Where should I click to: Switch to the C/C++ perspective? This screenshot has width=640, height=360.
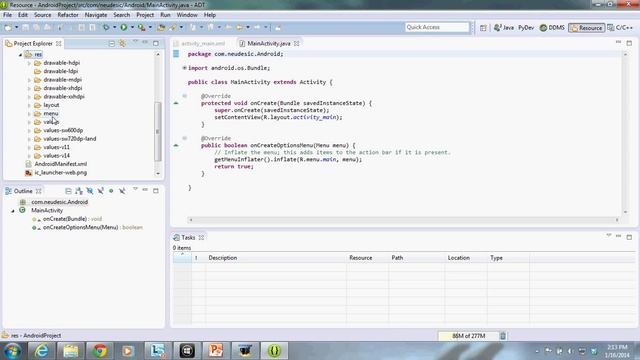click(620, 28)
